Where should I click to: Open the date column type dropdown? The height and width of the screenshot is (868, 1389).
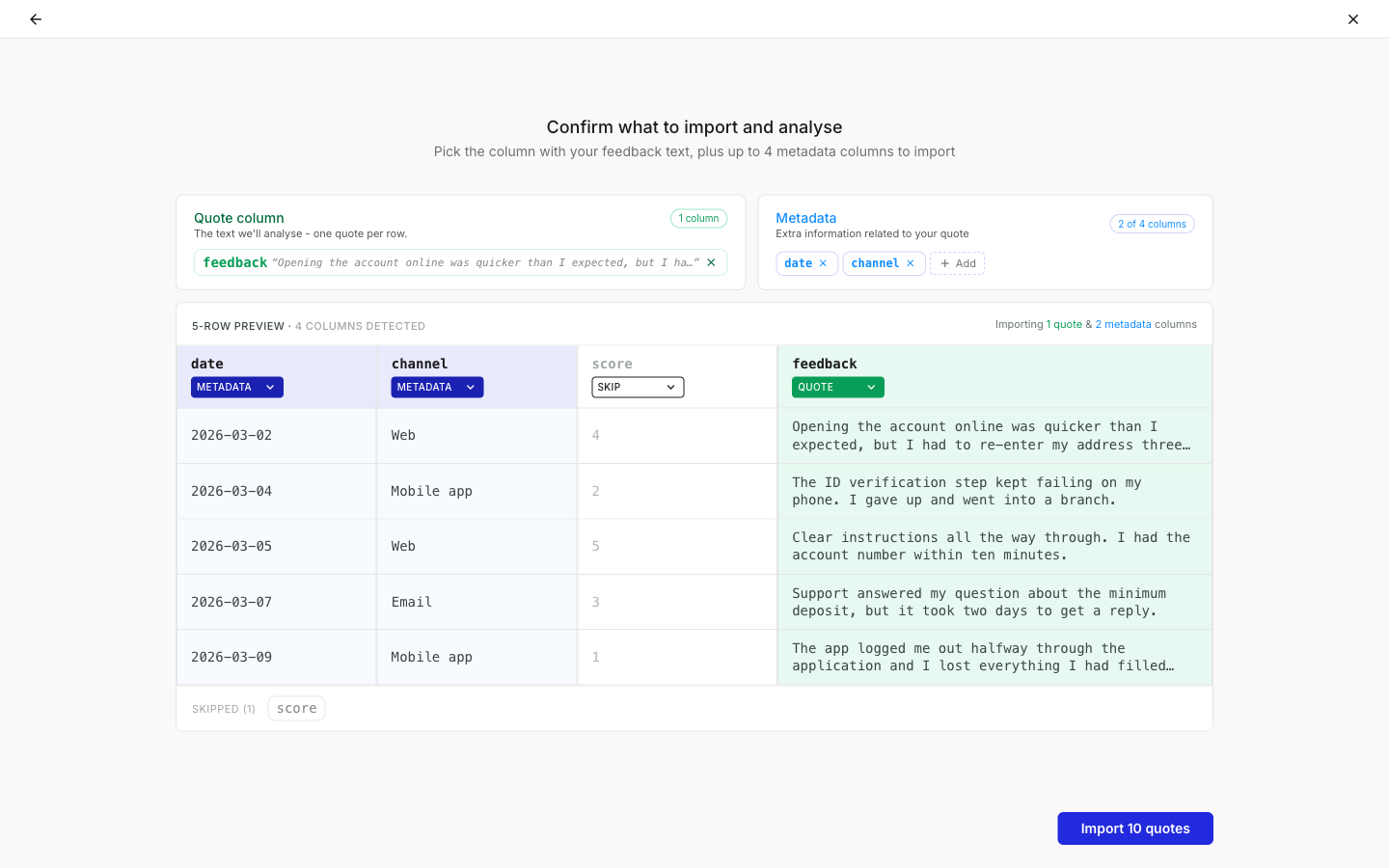[x=237, y=387]
